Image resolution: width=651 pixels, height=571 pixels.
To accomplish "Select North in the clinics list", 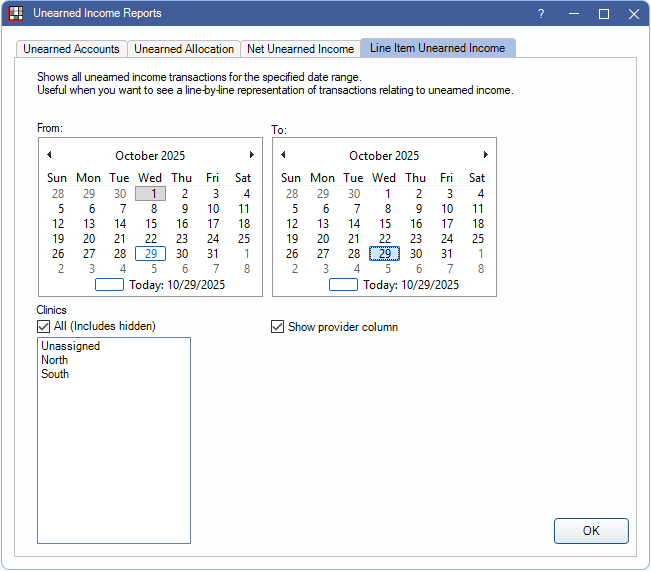I will [55, 361].
